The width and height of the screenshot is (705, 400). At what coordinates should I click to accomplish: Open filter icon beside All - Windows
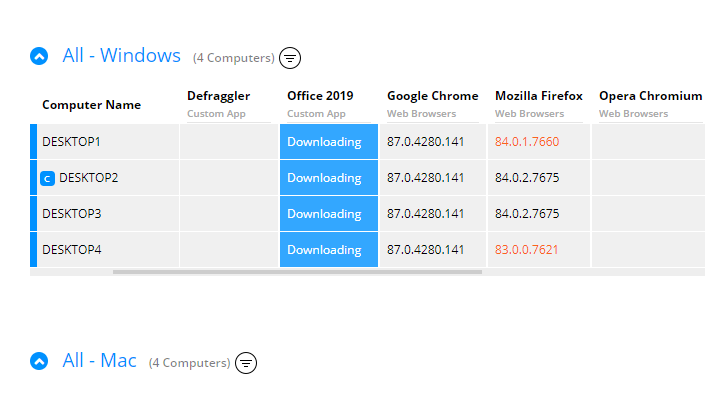(x=290, y=57)
